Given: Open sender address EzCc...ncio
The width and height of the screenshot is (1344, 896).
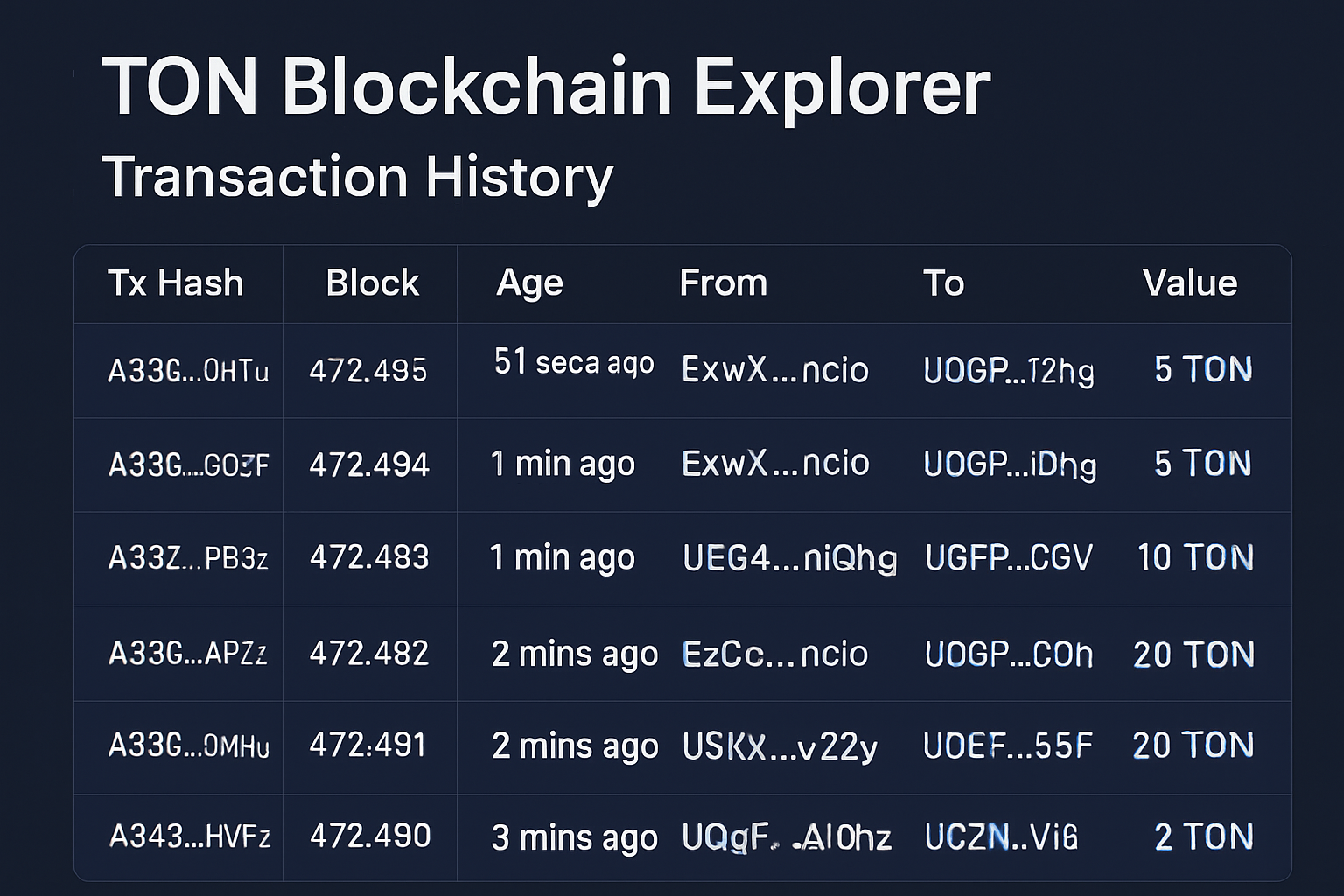Looking at the screenshot, I should (x=774, y=654).
